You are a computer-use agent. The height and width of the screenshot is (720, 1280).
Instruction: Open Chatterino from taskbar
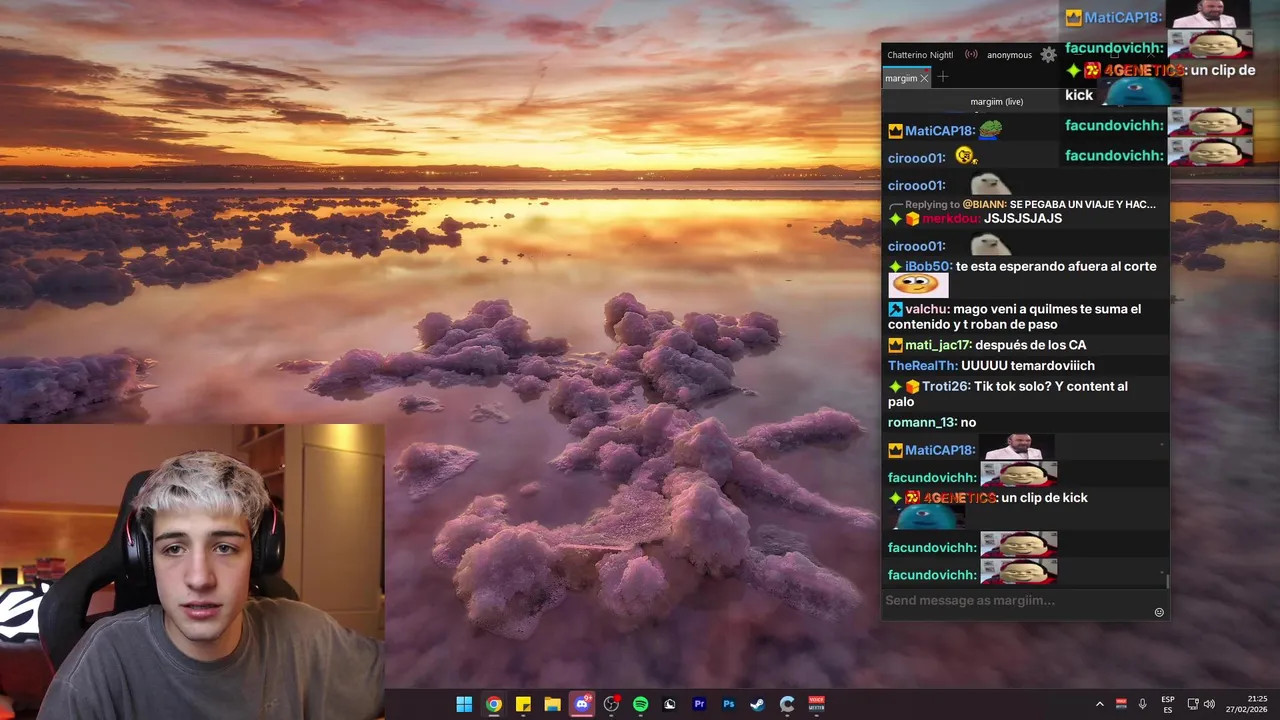787,704
